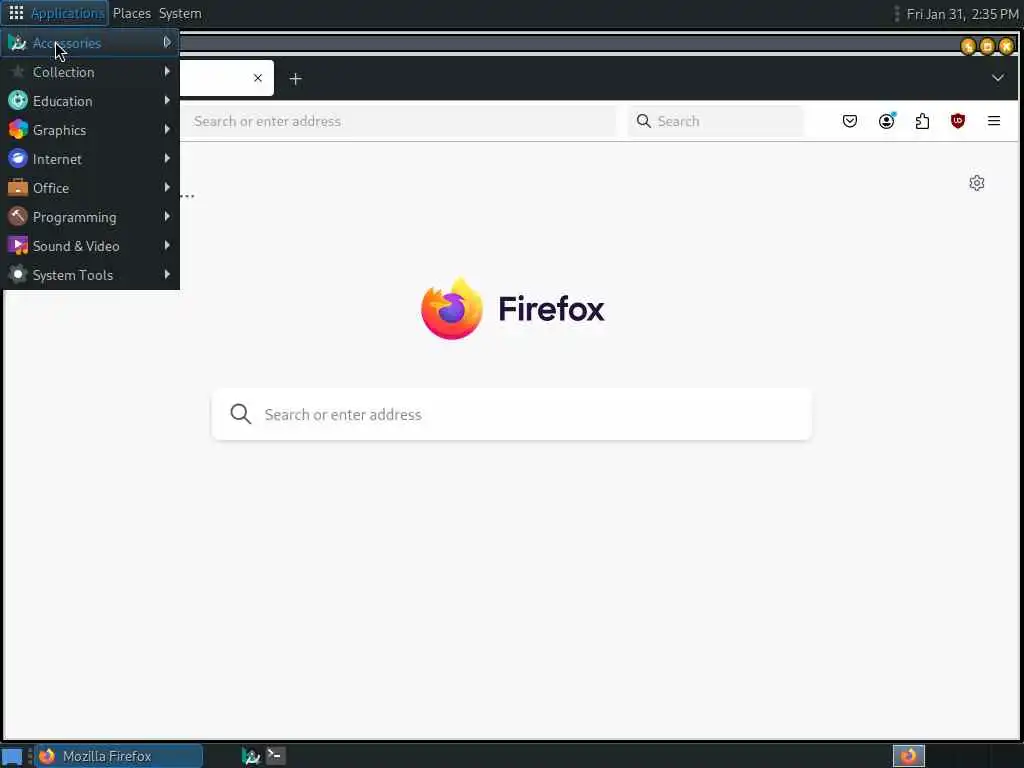Click the center page search field
The width and height of the screenshot is (1024, 768).
tap(512, 415)
